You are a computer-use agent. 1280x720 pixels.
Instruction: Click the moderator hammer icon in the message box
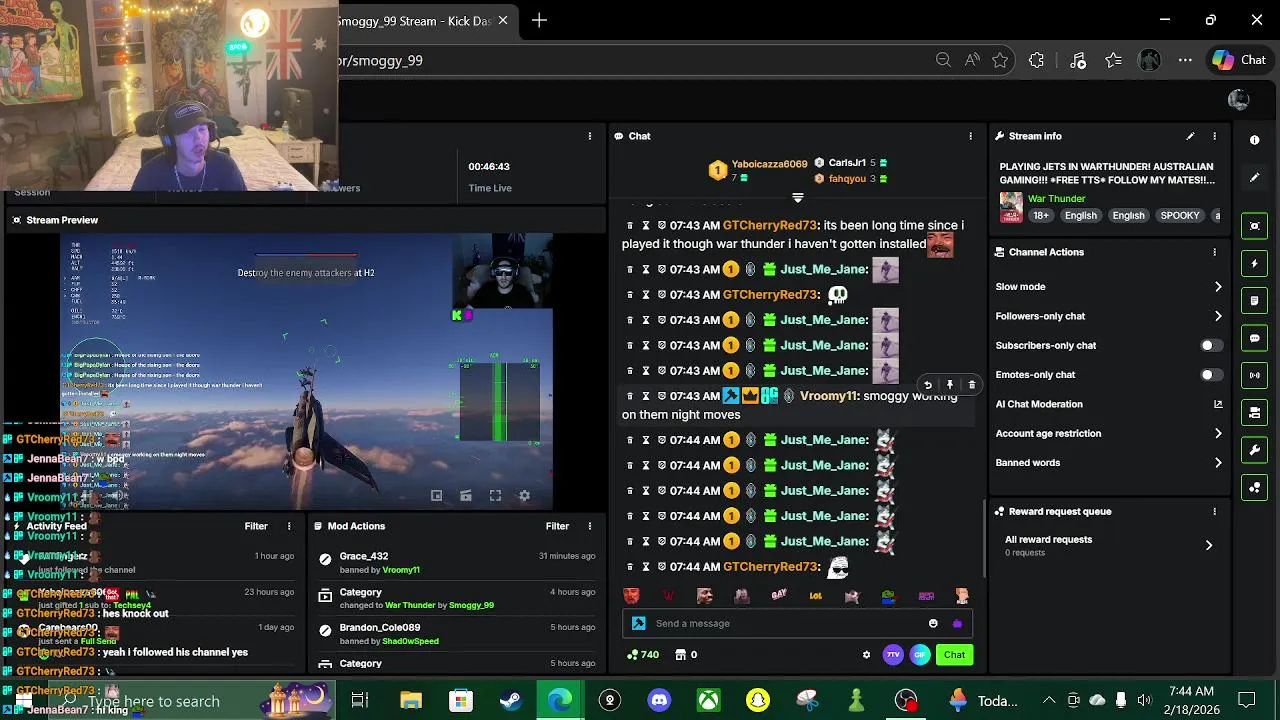pyautogui.click(x=639, y=623)
